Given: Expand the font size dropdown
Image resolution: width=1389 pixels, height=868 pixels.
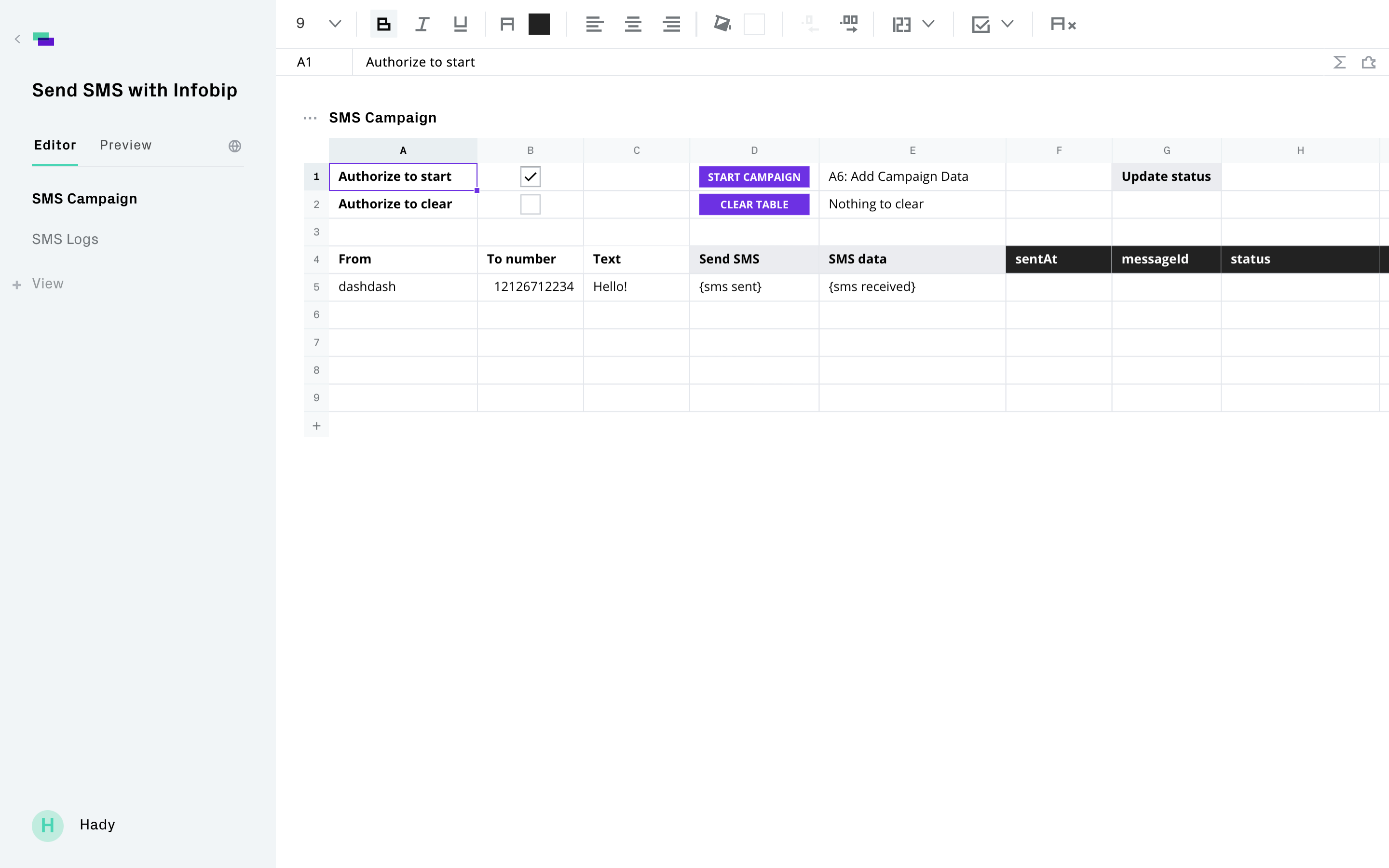Looking at the screenshot, I should coord(335,24).
